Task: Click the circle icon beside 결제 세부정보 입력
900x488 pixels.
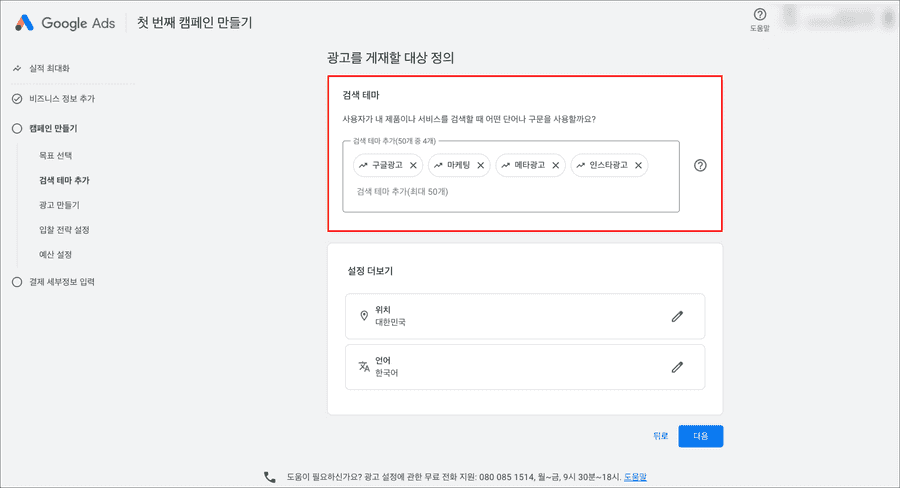Action: click(17, 282)
